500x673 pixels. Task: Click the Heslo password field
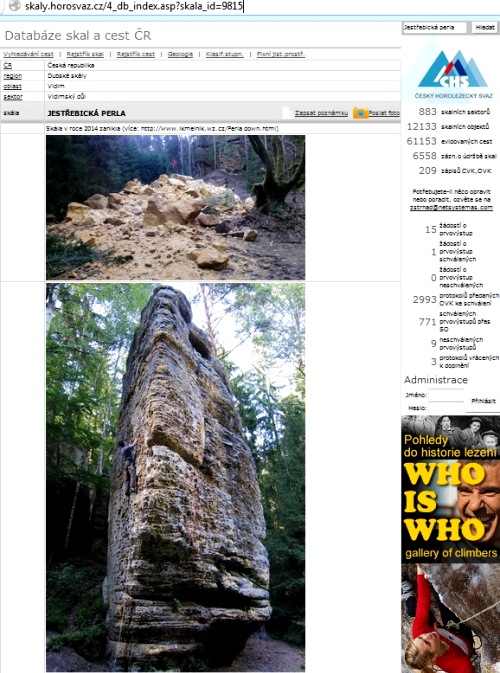point(447,408)
